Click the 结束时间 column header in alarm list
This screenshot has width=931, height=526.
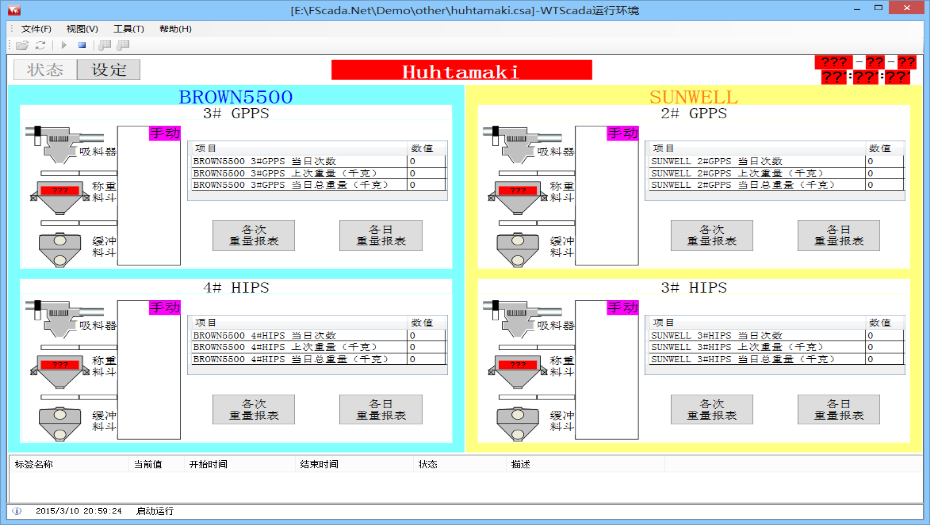click(354, 464)
